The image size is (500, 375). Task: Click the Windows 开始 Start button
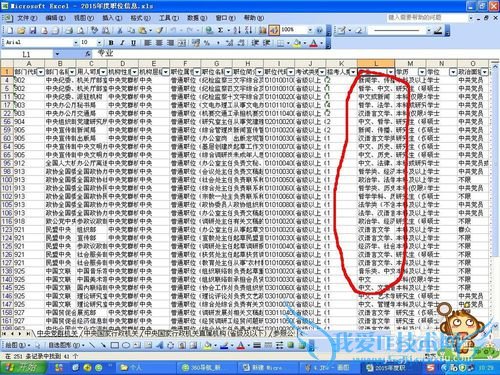coord(23,368)
